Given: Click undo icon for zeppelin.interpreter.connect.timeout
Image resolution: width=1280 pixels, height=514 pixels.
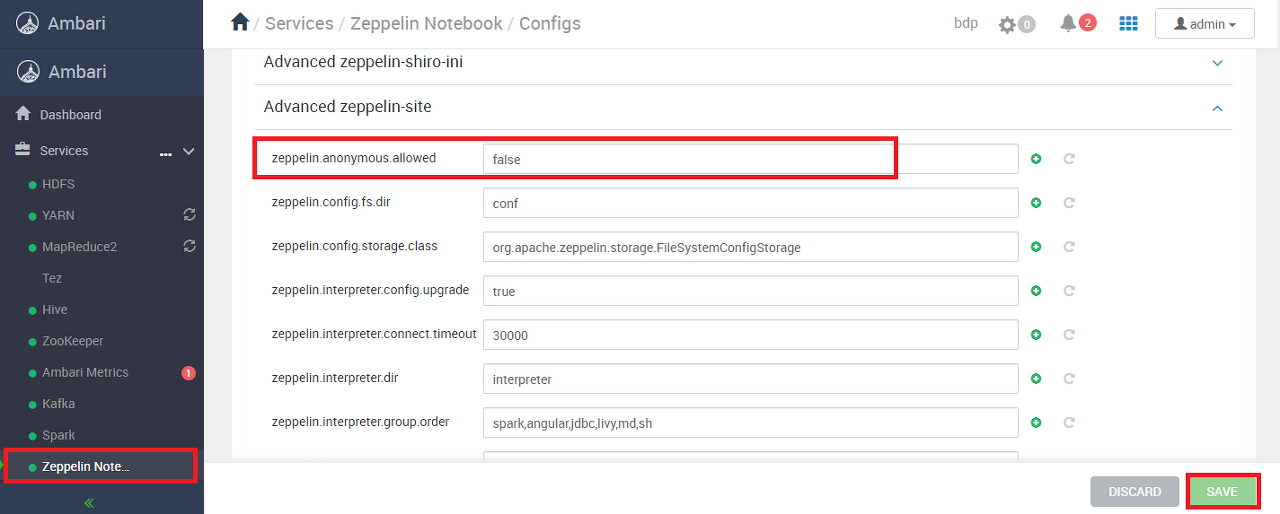Looking at the screenshot, I should pos(1069,335).
